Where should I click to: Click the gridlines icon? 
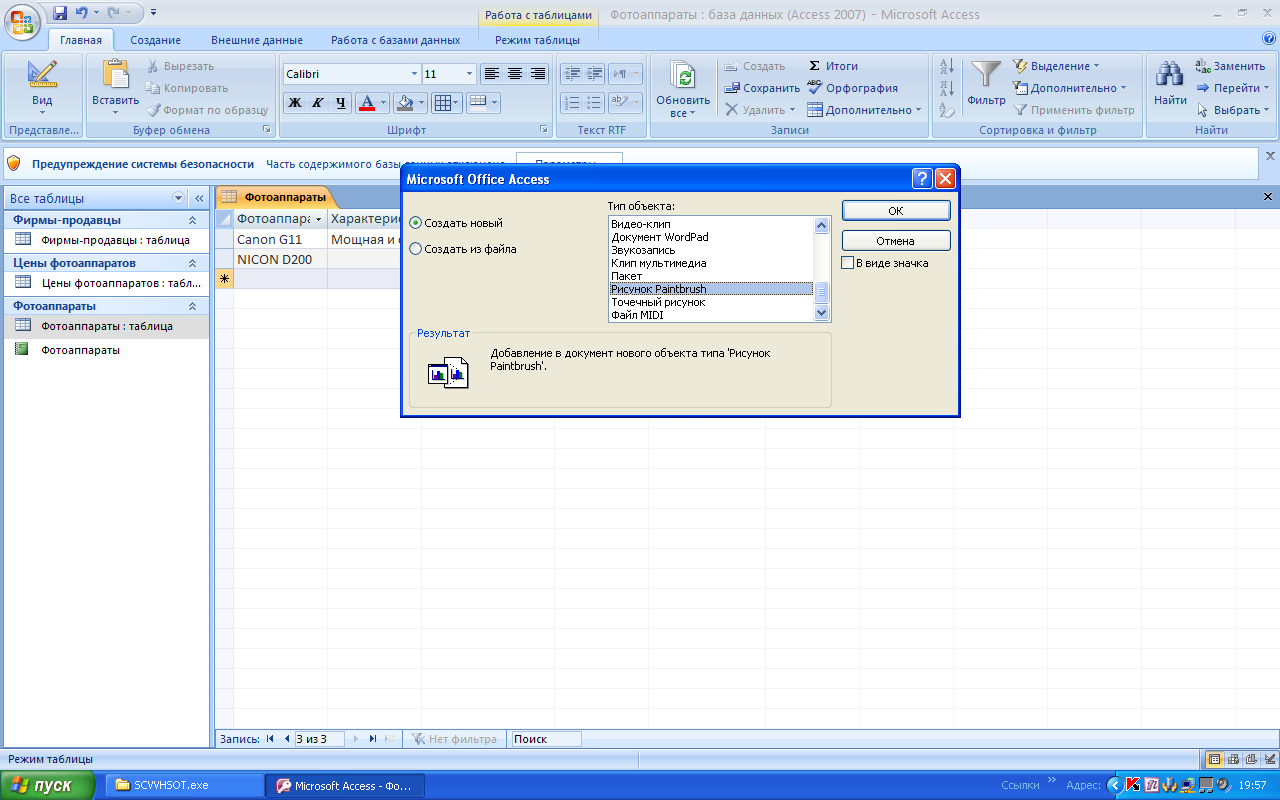441,102
